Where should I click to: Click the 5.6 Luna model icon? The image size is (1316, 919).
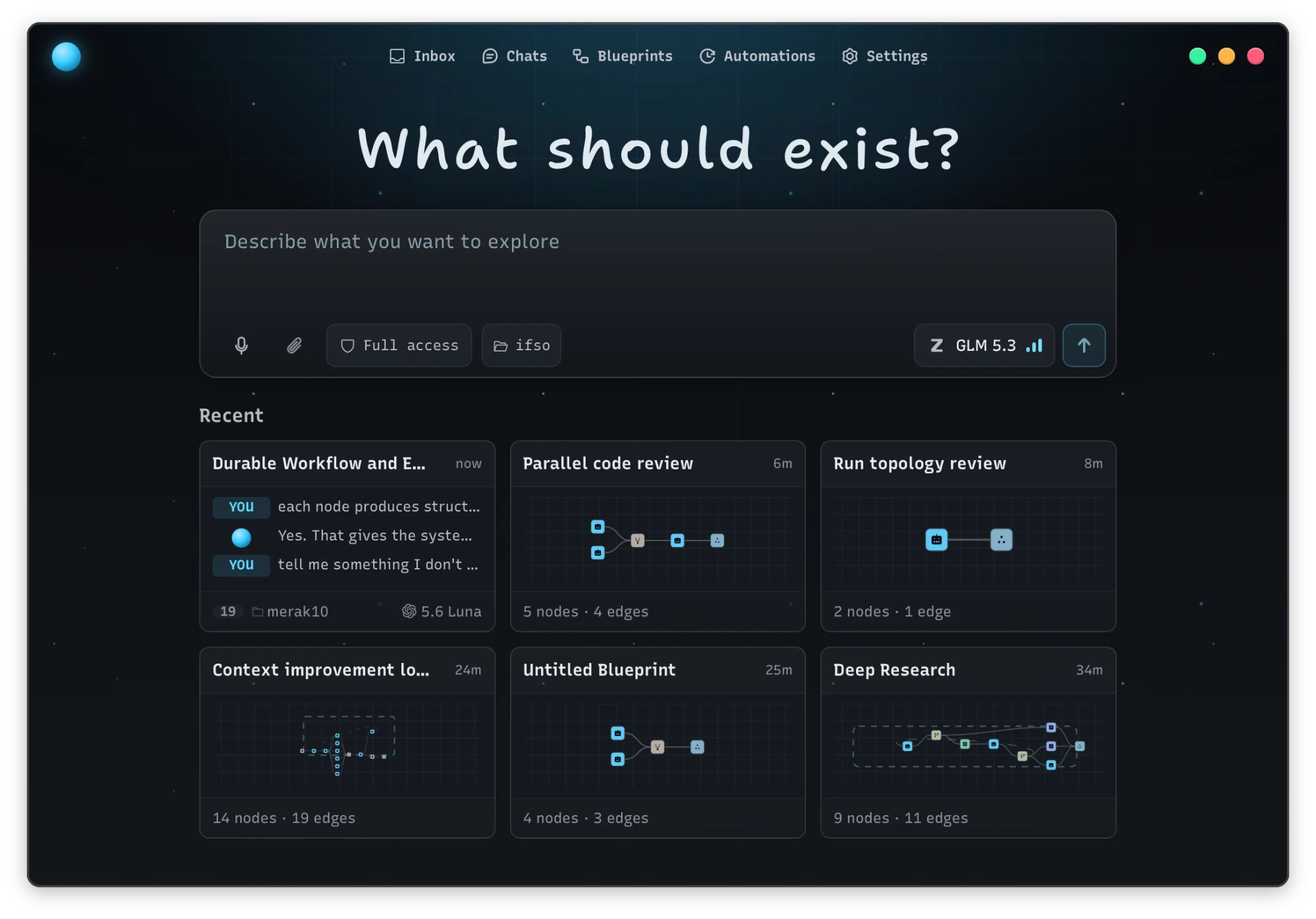click(409, 612)
